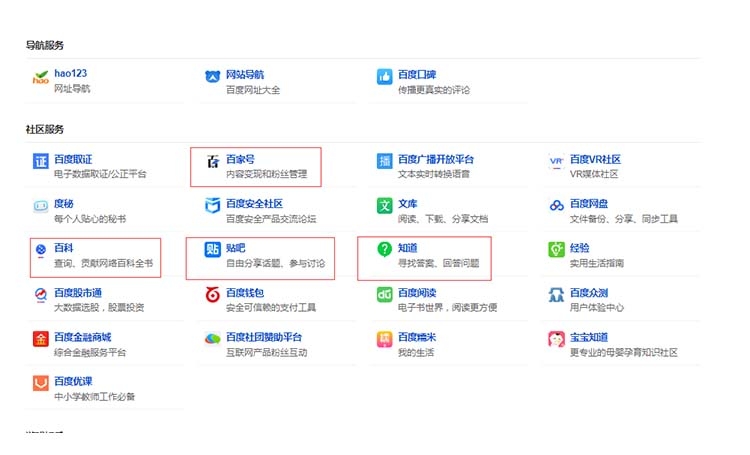Image resolution: width=750 pixels, height=455 pixels.
Task: Open the 知道 title link
Action: [408, 248]
